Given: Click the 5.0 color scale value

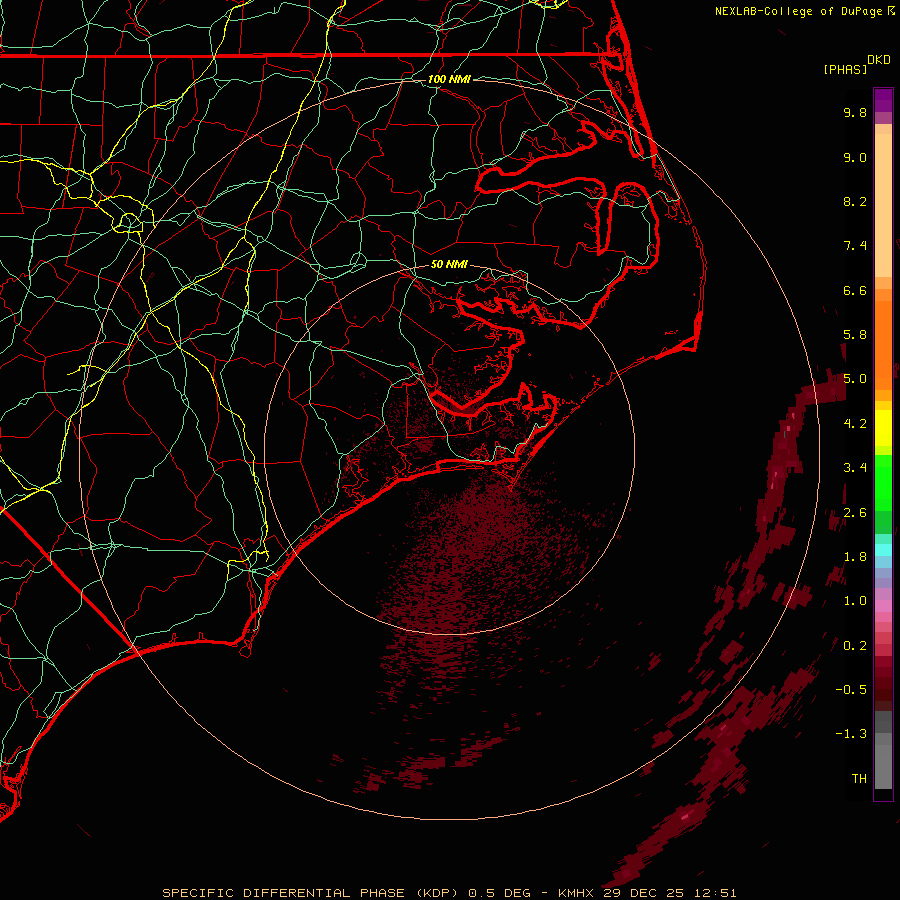Looking at the screenshot, I should coord(855,379).
